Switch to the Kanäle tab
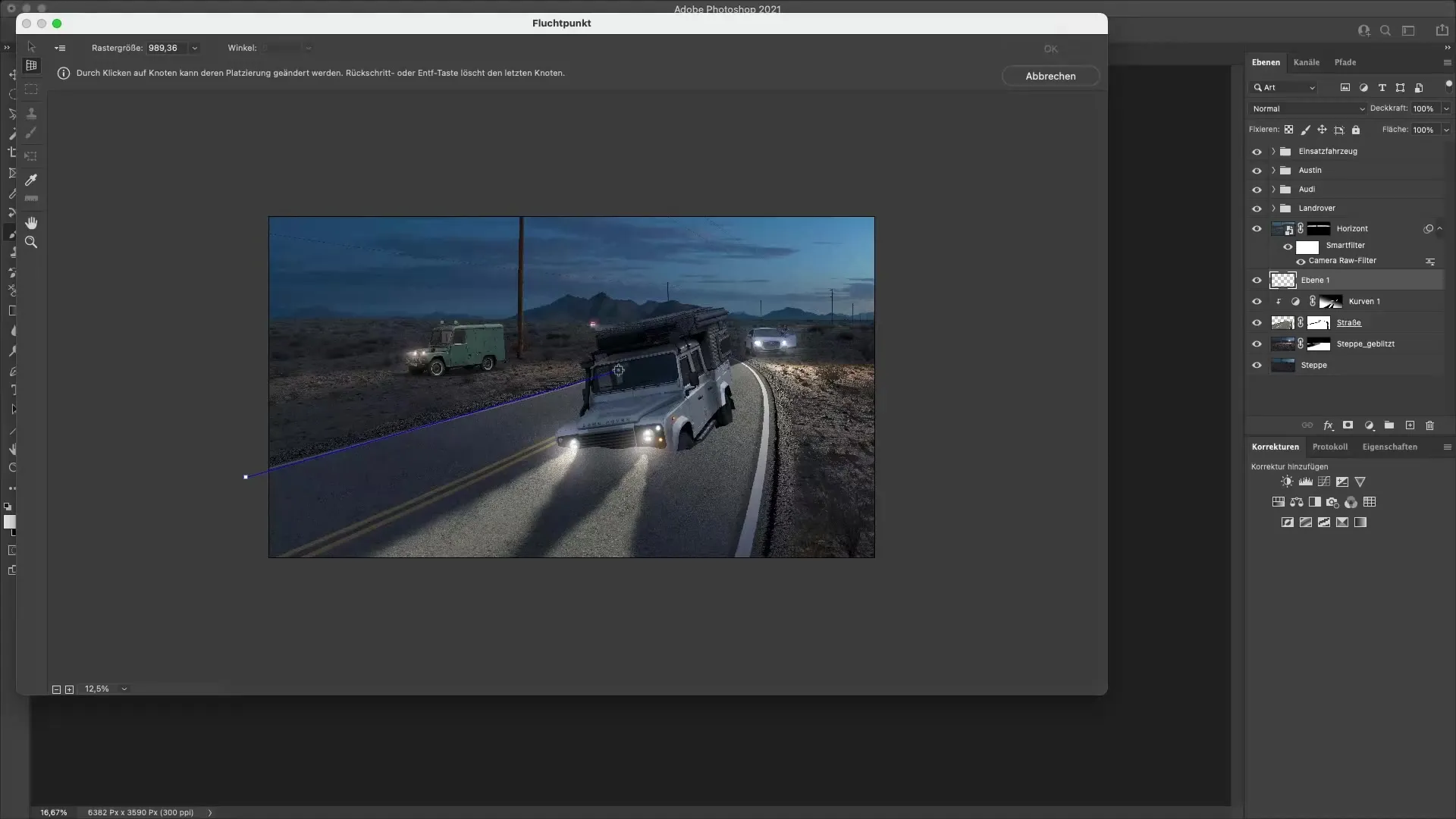Image resolution: width=1456 pixels, height=819 pixels. (x=1306, y=62)
